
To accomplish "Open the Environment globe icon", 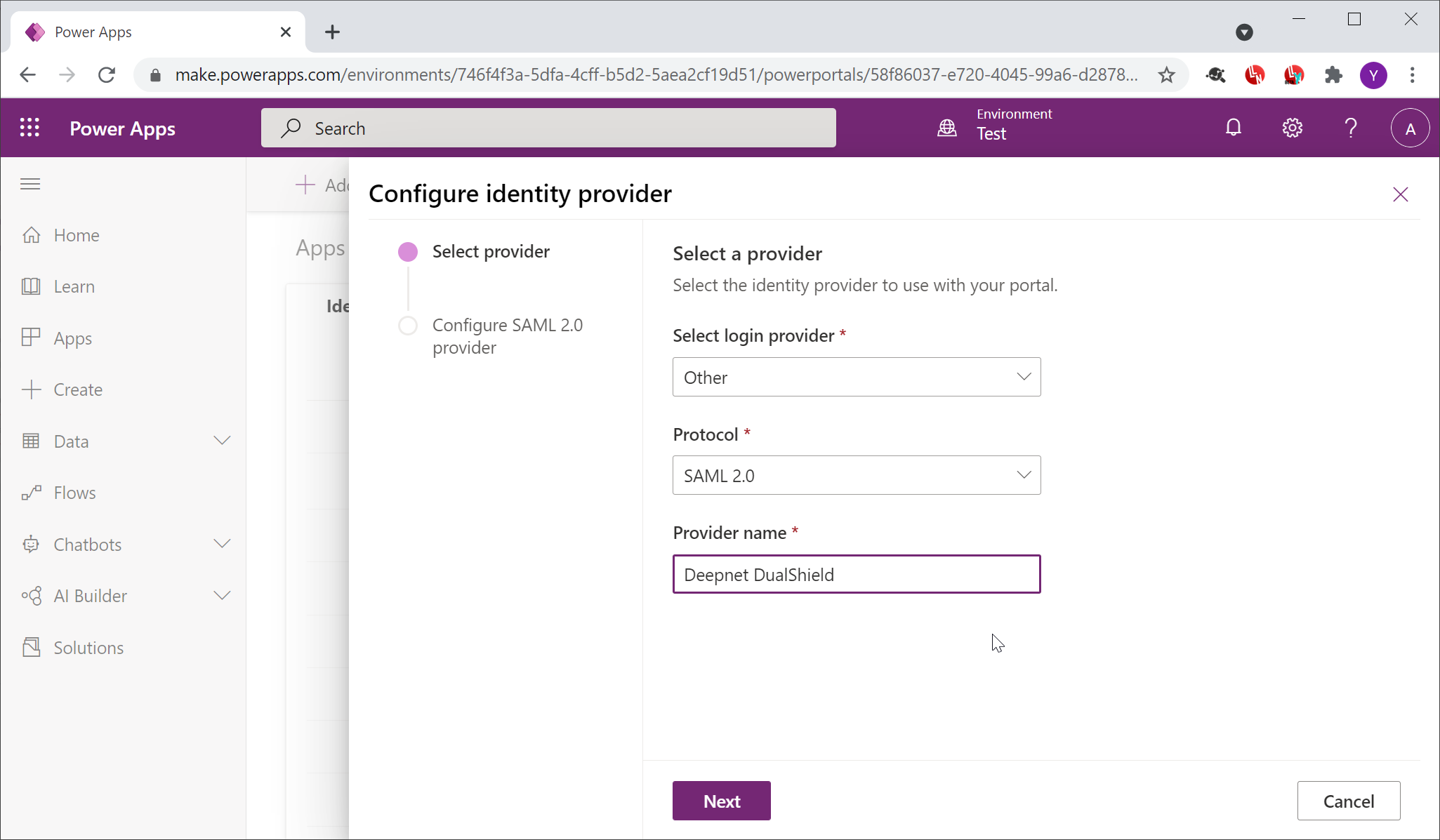I will pos(947,128).
